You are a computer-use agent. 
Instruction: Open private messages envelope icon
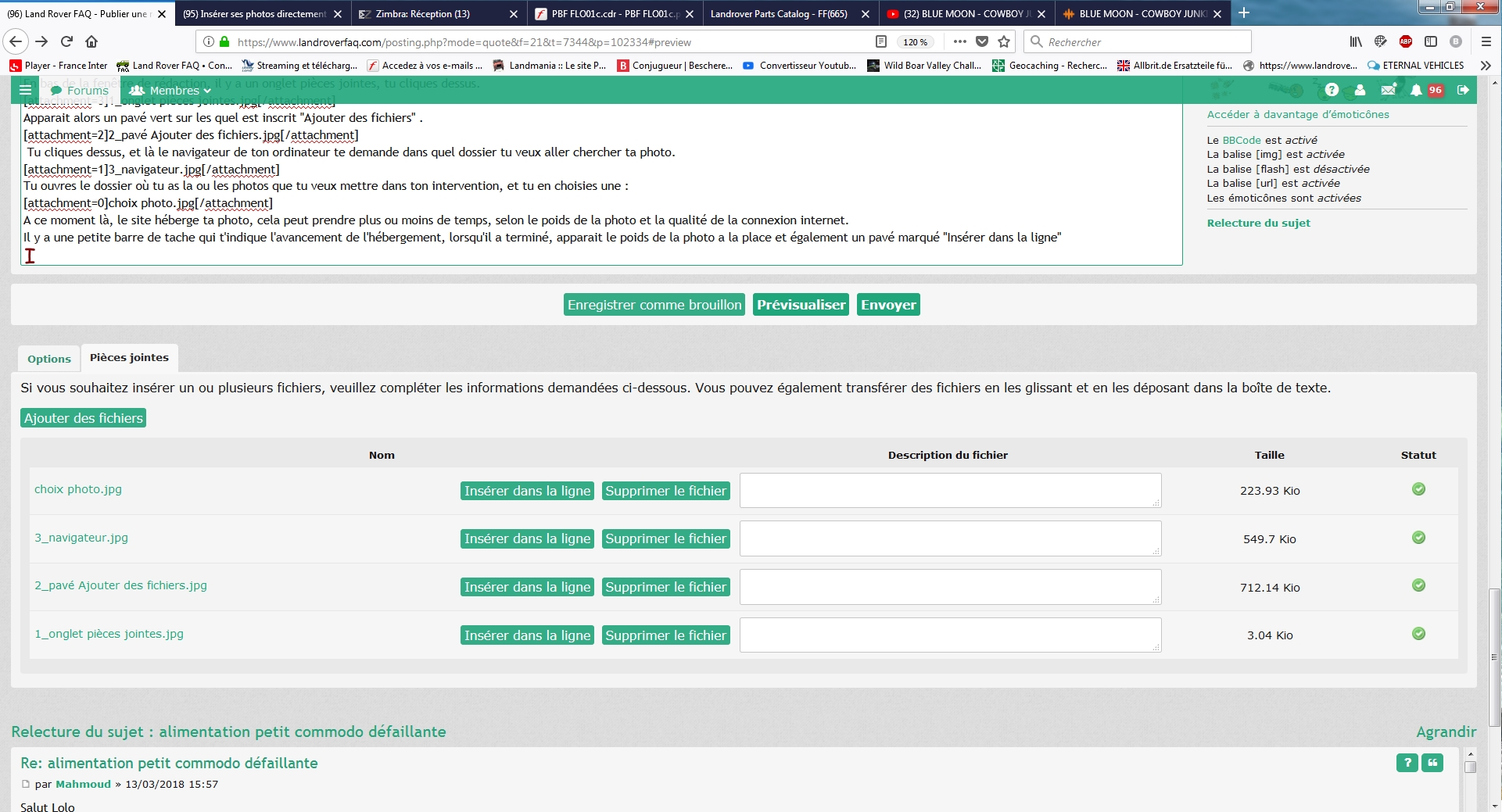1388,91
